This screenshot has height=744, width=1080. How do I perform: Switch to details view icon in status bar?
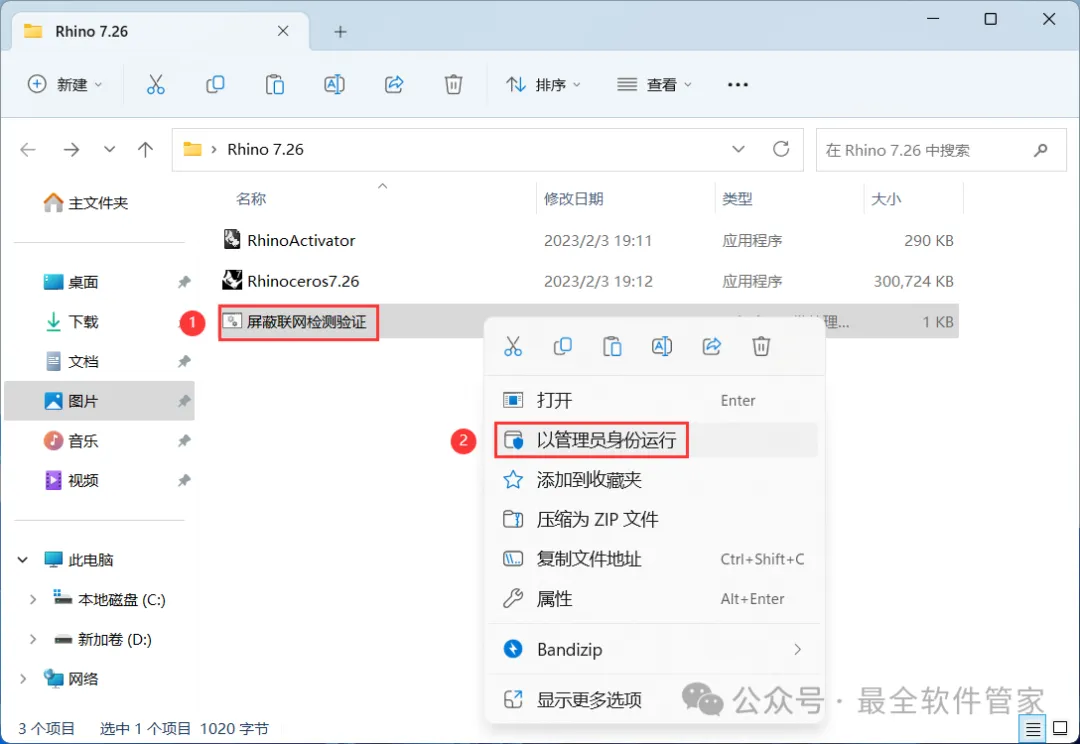click(1032, 728)
